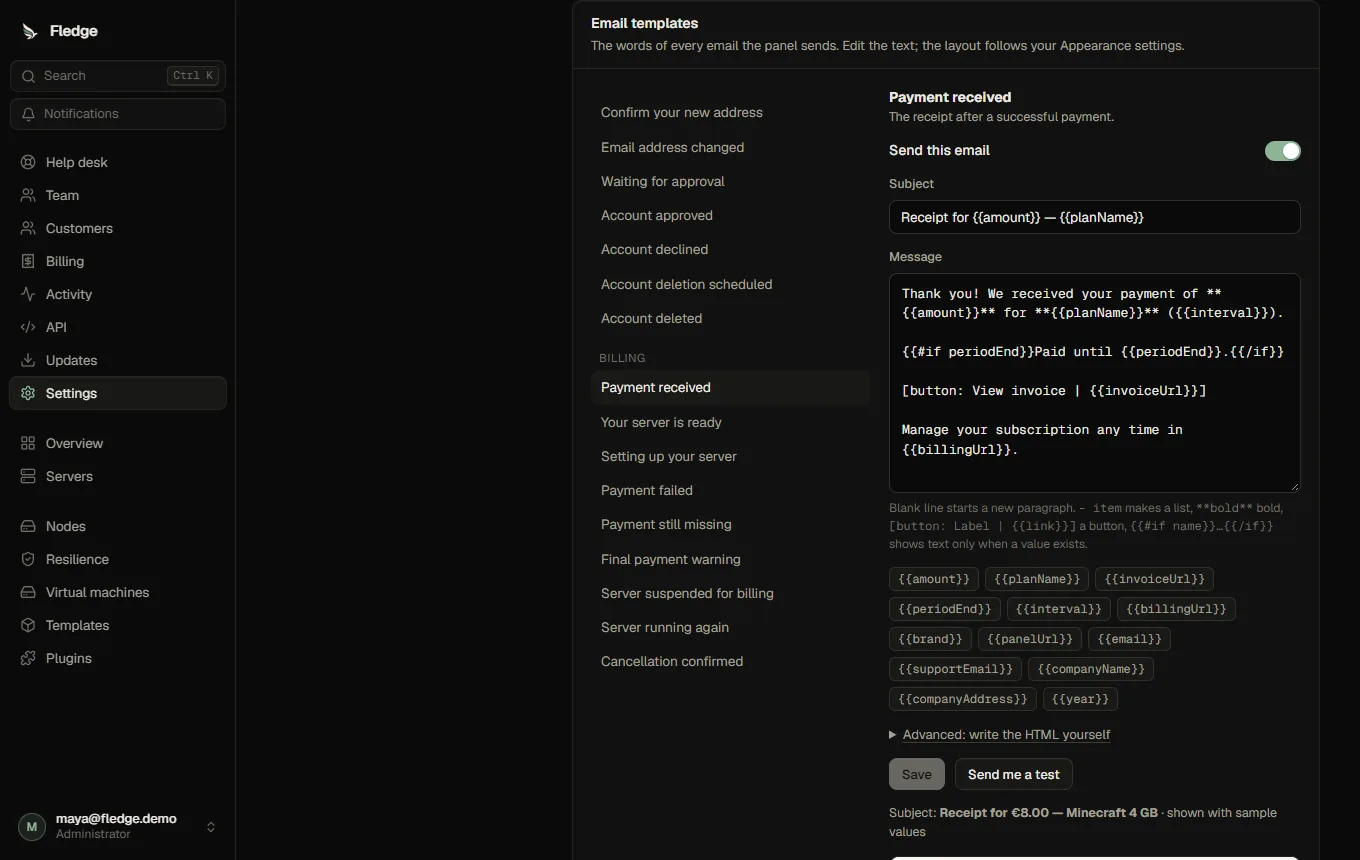Click the Servers stack icon
Screen dimensions: 1360x860
pyautogui.click(x=28, y=476)
